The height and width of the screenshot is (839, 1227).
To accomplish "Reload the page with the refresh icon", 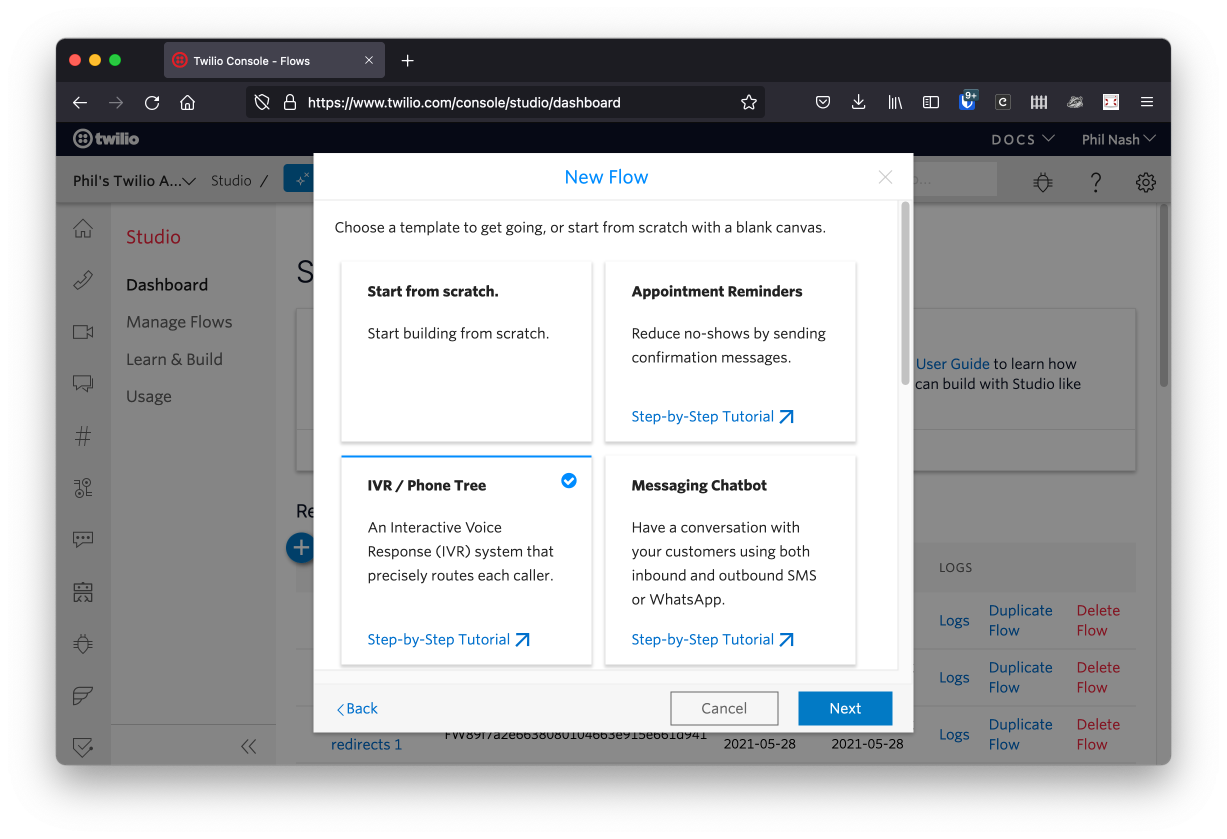I will click(x=152, y=102).
